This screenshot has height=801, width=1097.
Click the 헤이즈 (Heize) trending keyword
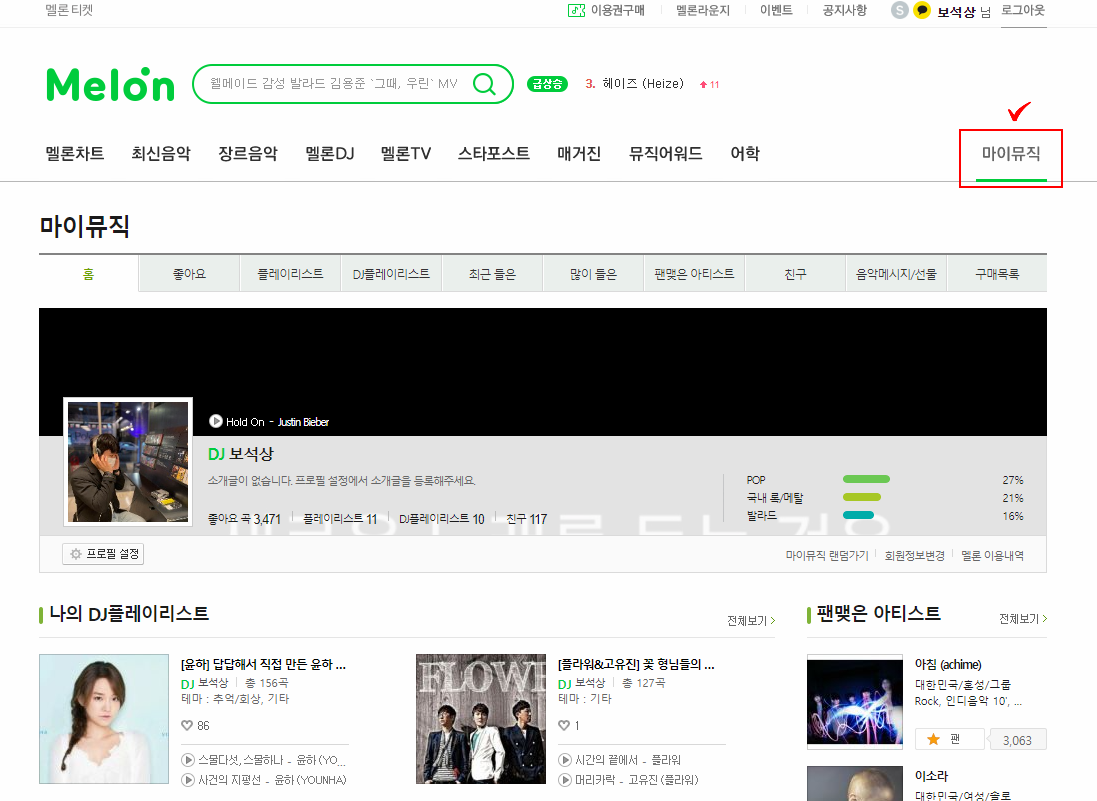[x=643, y=84]
